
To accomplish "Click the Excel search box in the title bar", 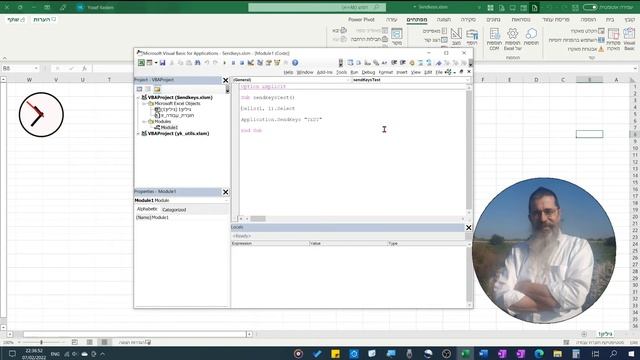I will [317, 7].
